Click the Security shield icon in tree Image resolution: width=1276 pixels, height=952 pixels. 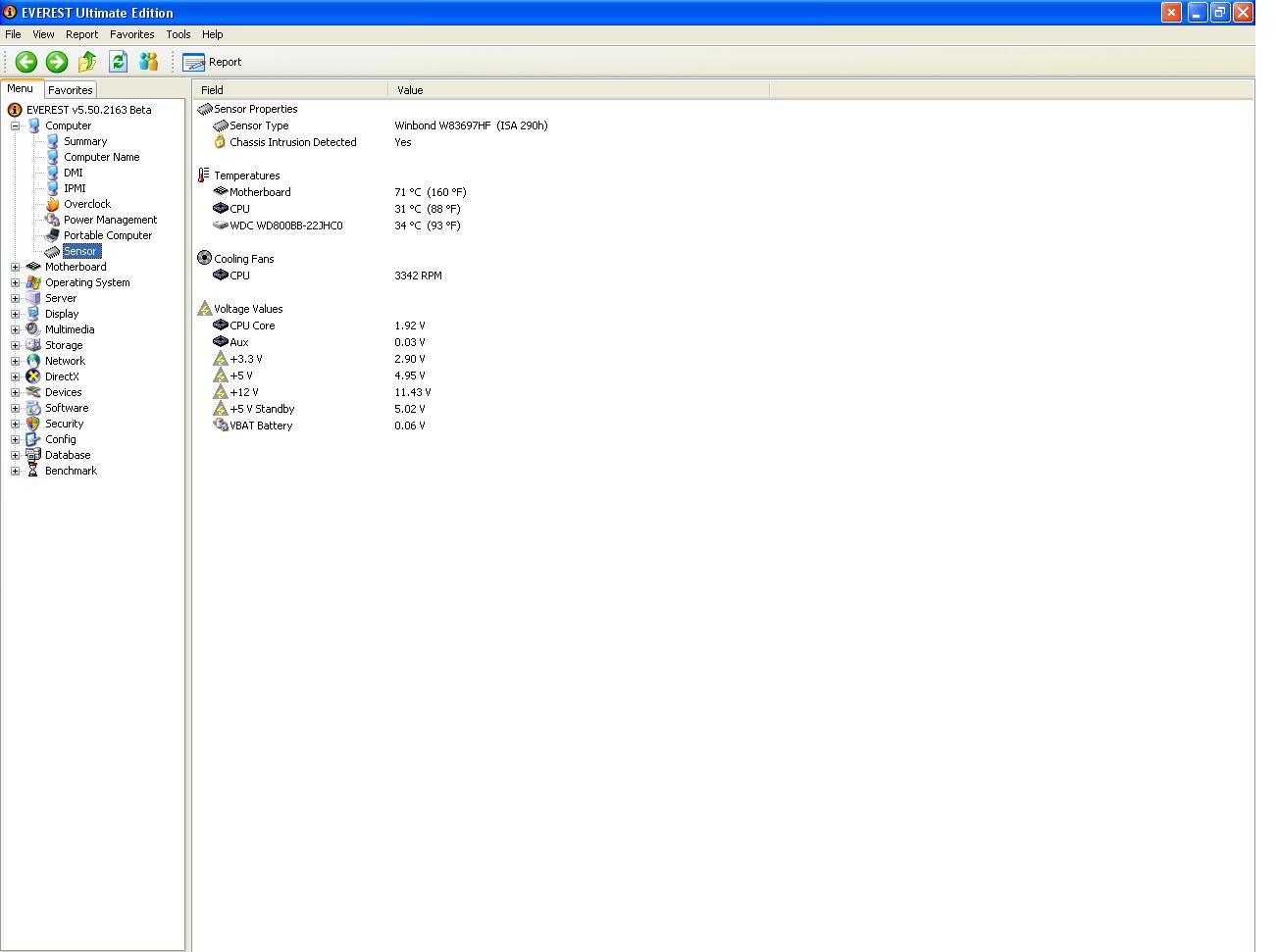(x=34, y=424)
